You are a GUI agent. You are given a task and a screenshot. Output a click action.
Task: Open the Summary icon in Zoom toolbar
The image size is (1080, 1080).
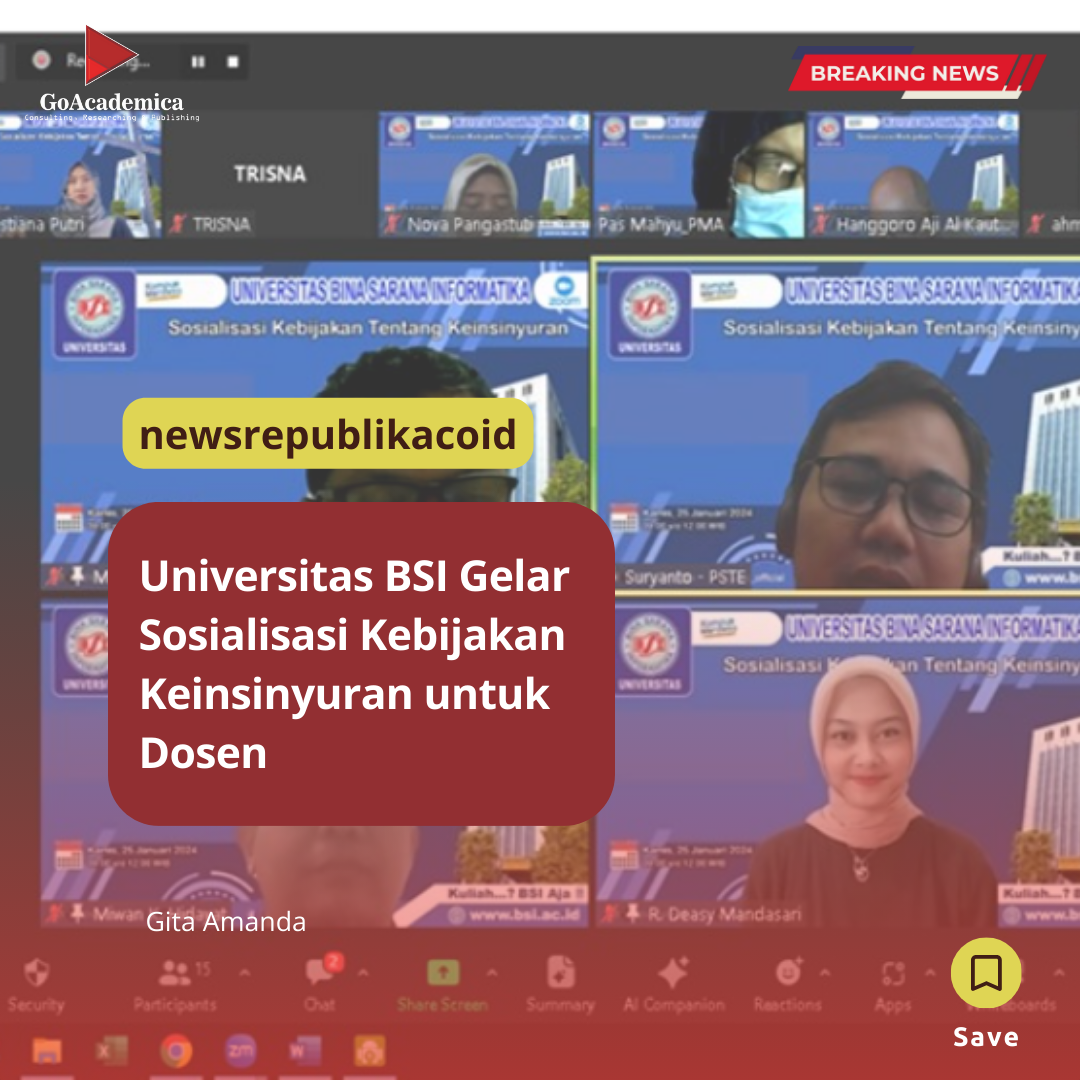[561, 972]
